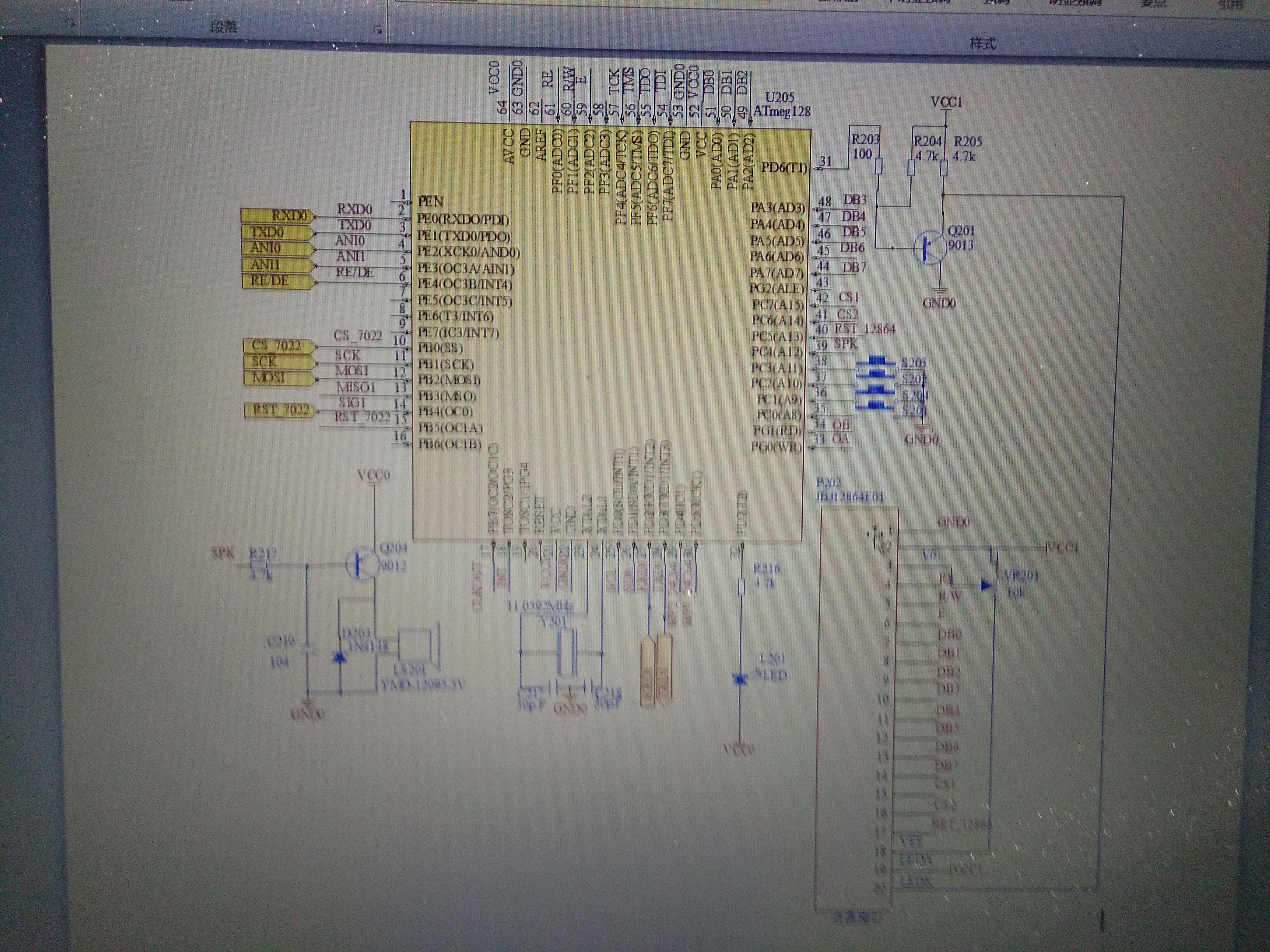The image size is (1270, 952).
Task: Click the S201 switch label
Action: 914,410
